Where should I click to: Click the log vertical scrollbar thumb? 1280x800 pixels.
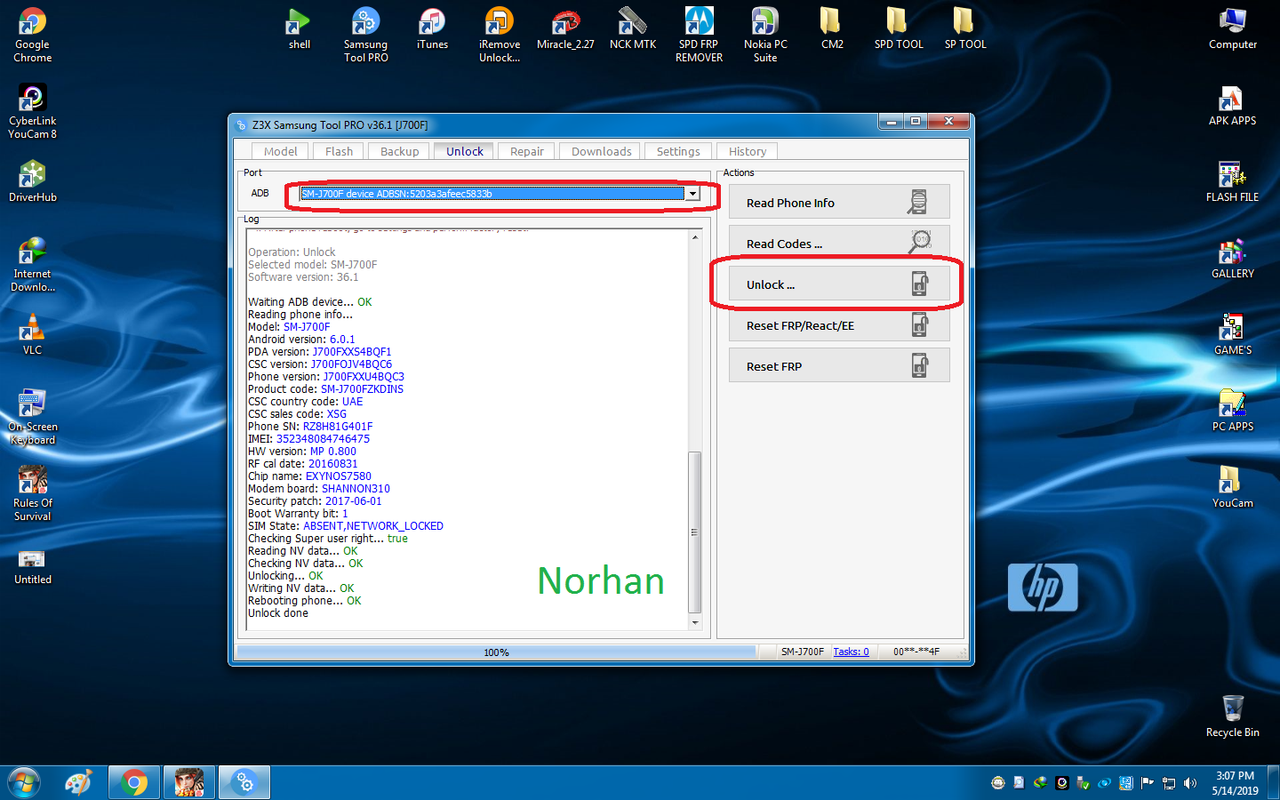696,532
